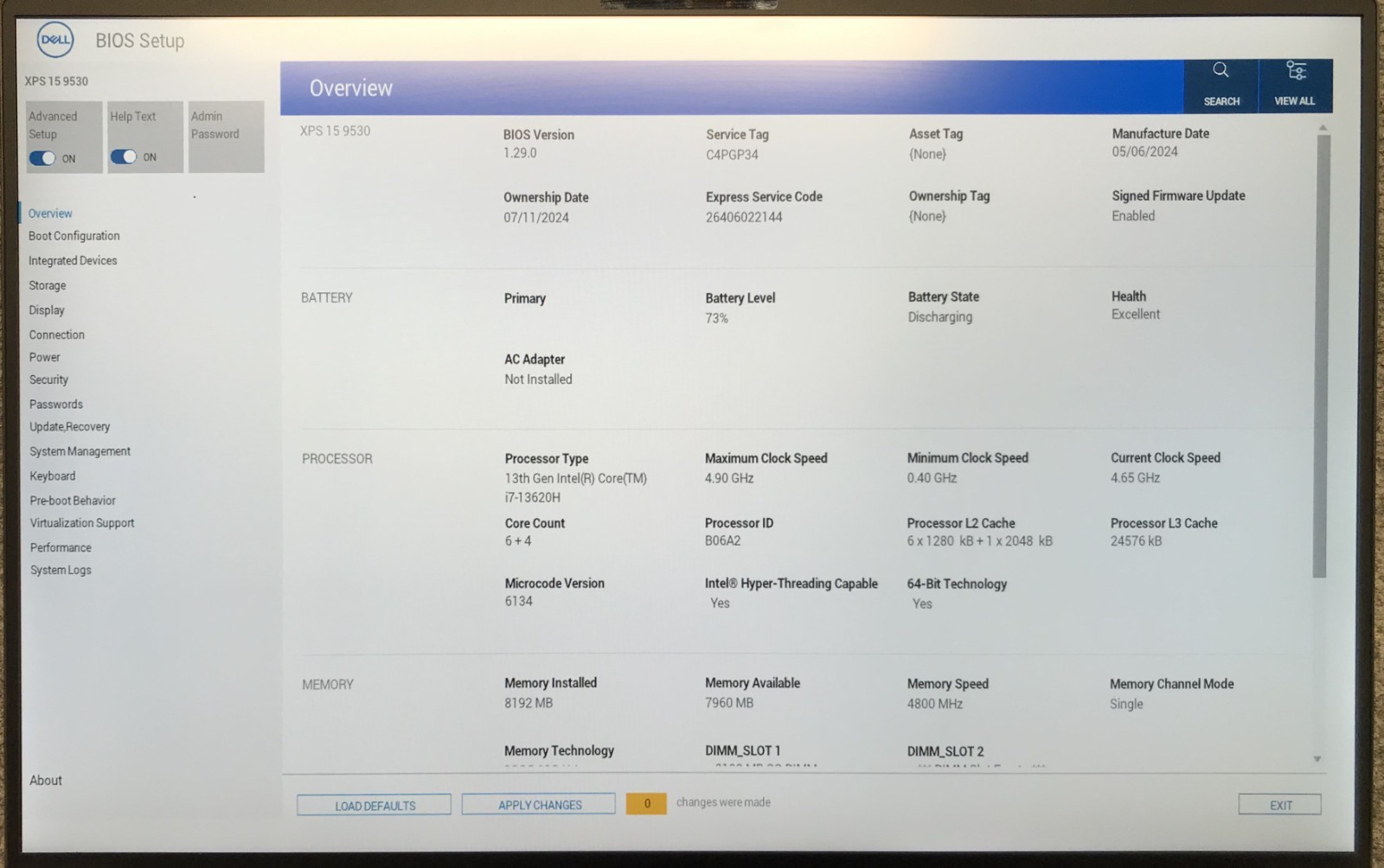Click the Core Count 6 + 4 value
The image size is (1384, 868).
coord(518,541)
